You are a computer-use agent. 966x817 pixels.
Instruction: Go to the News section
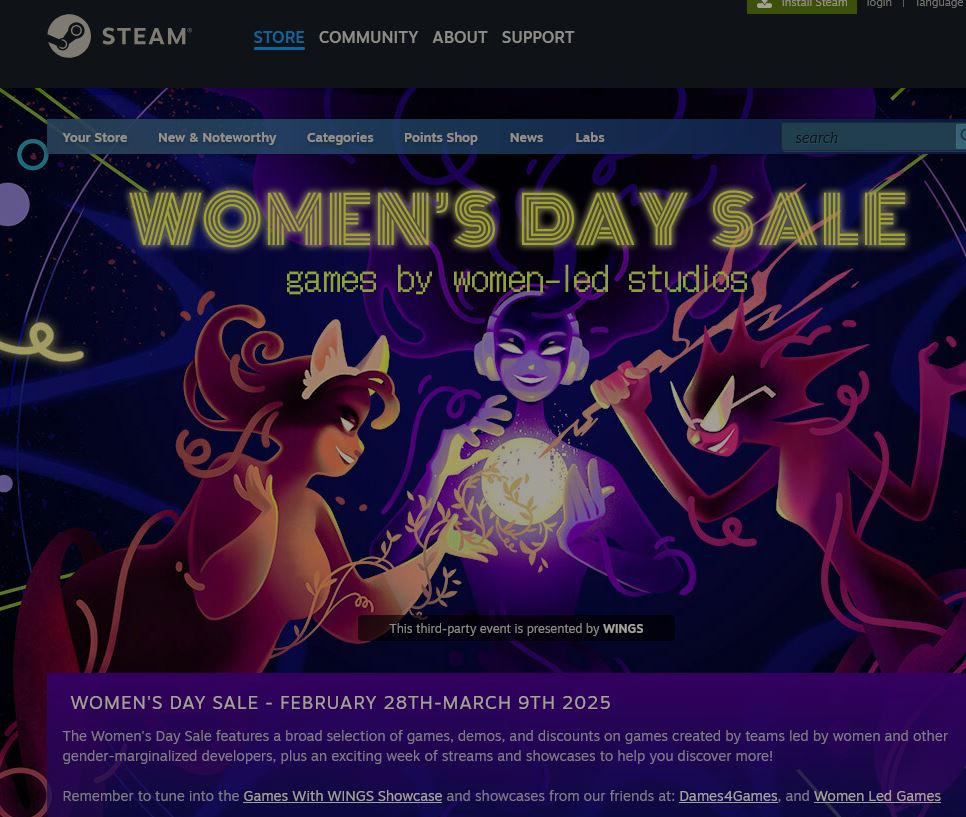[526, 137]
